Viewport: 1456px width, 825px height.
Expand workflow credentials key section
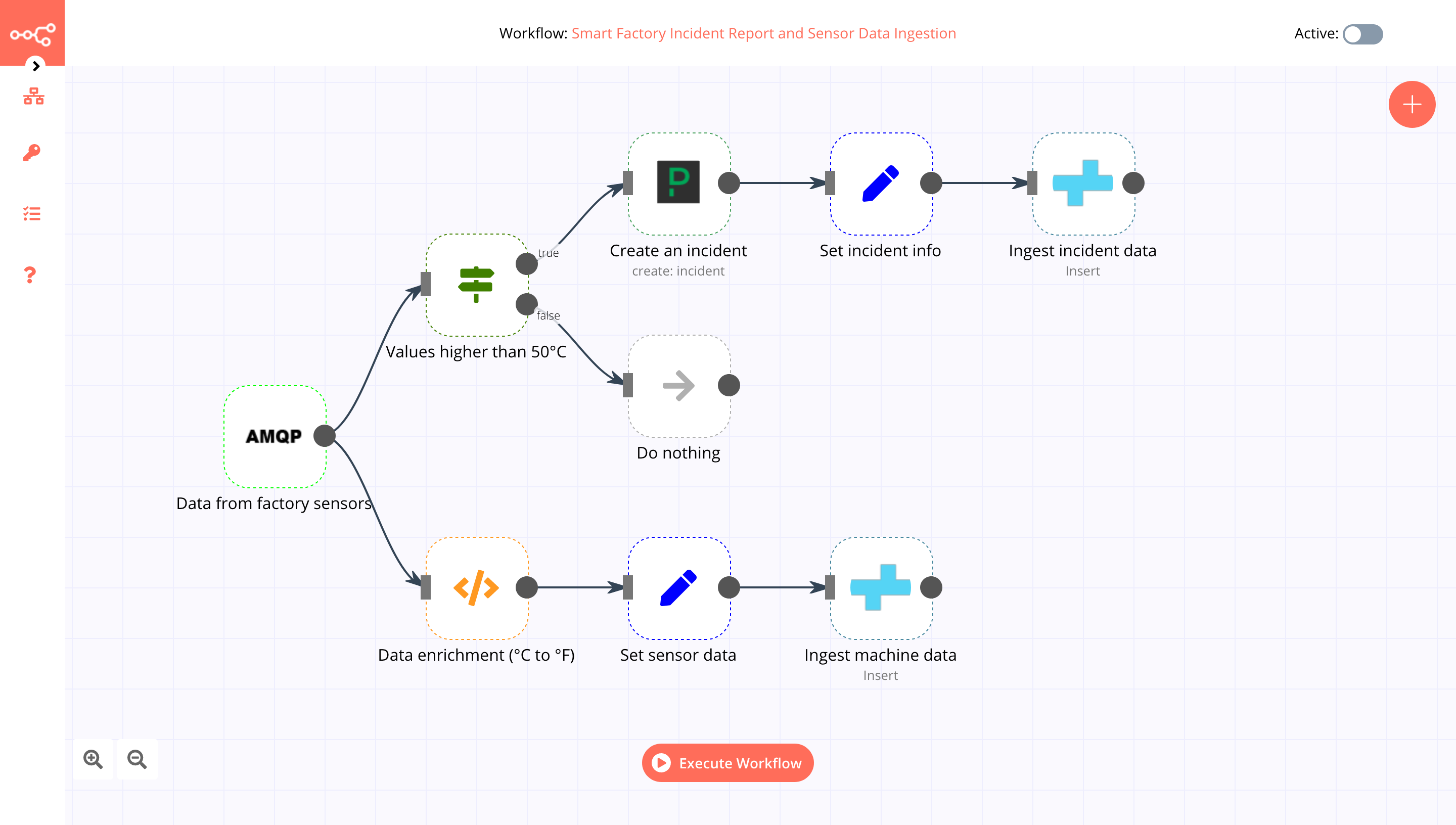click(x=33, y=153)
